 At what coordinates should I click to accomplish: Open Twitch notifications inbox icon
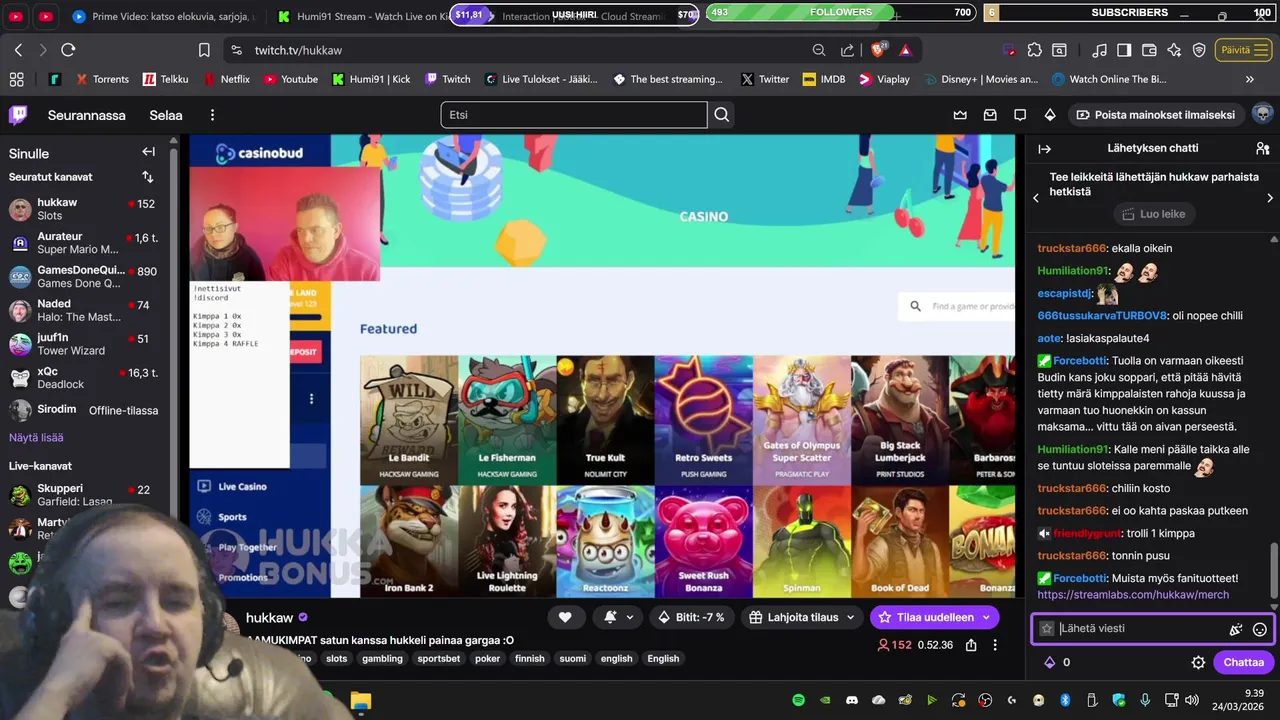coord(990,115)
